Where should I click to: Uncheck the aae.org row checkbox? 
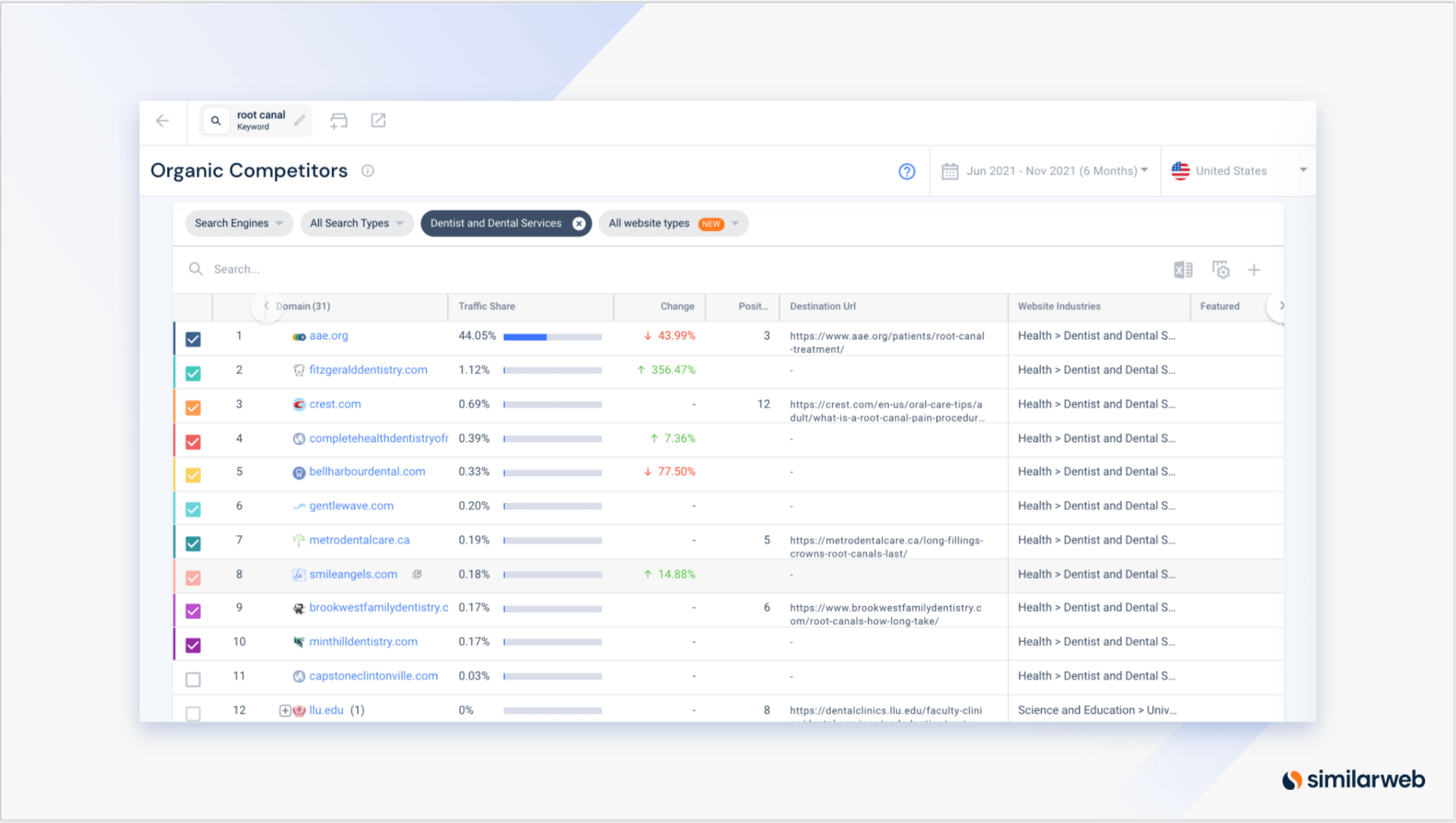point(193,339)
